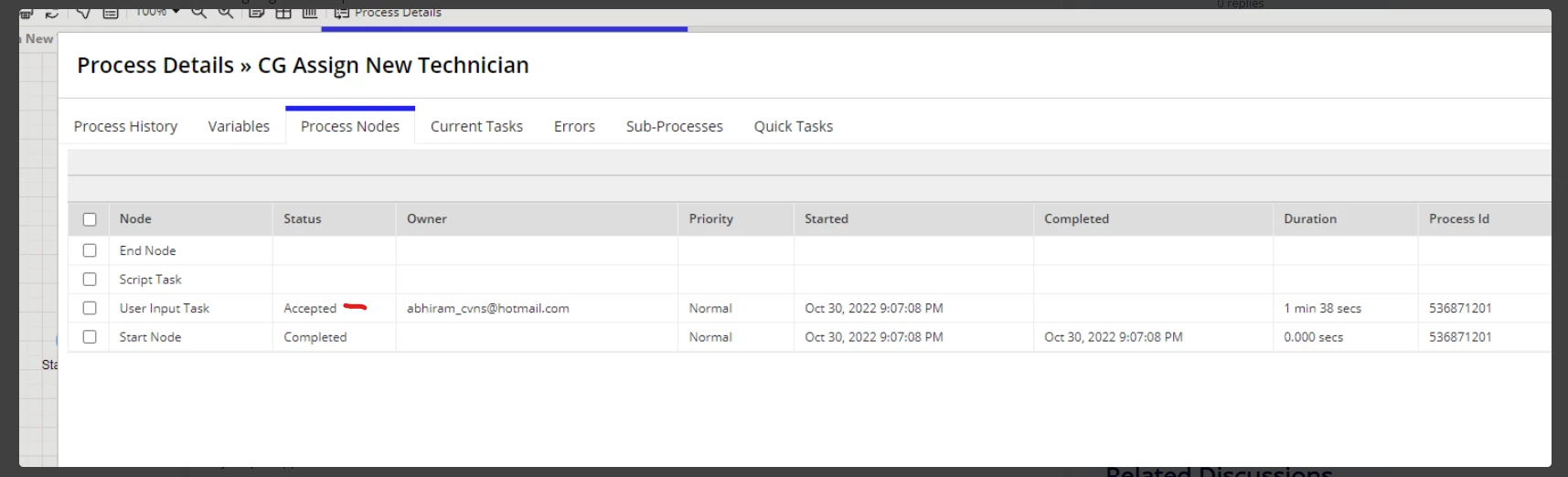
Task: Select the Current Tasks tab
Action: (476, 126)
